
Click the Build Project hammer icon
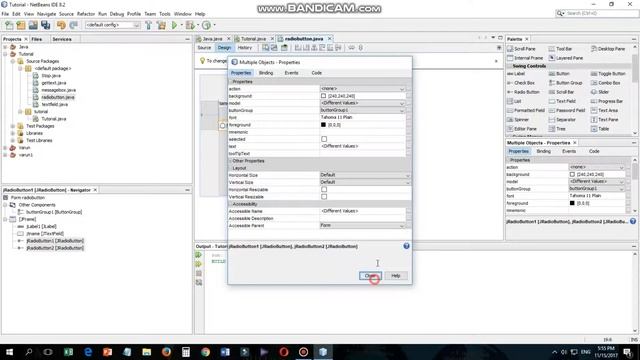point(149,25)
